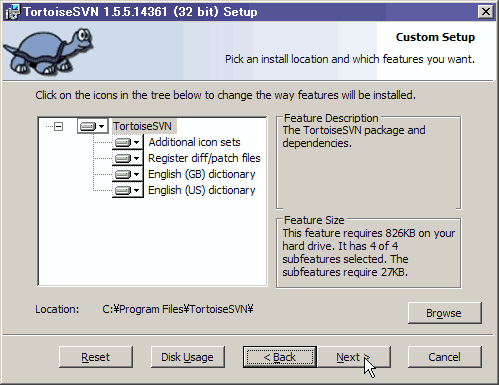Open the TortoiseSVN feature install-state dropdown
The width and height of the screenshot is (499, 385).
[x=93, y=126]
